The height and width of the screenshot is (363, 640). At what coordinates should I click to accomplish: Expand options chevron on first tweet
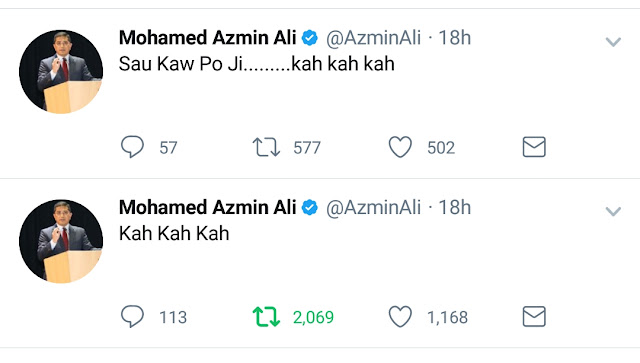pos(613,42)
